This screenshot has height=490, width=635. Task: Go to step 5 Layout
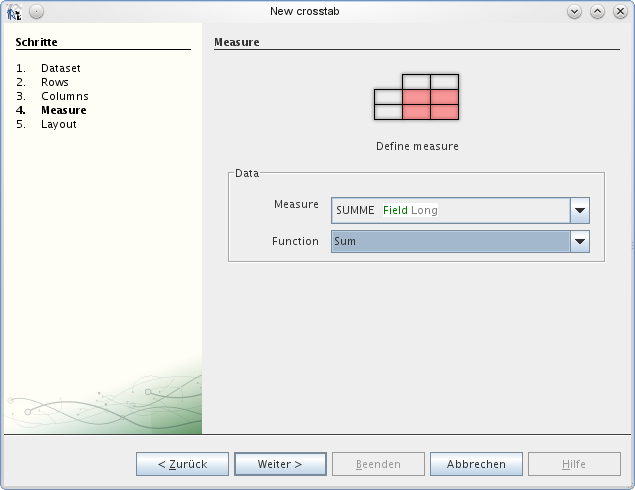(59, 124)
